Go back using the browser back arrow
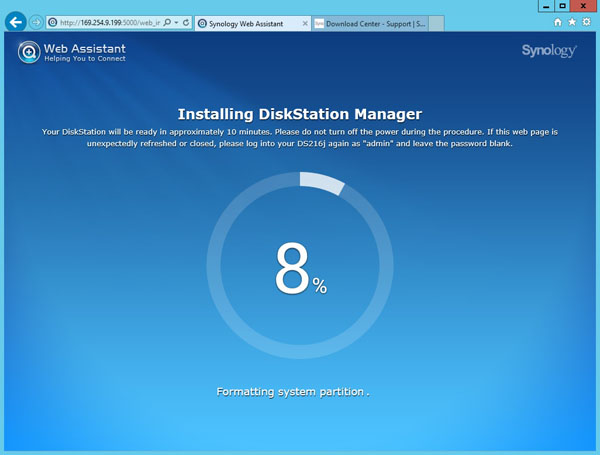 [x=16, y=22]
